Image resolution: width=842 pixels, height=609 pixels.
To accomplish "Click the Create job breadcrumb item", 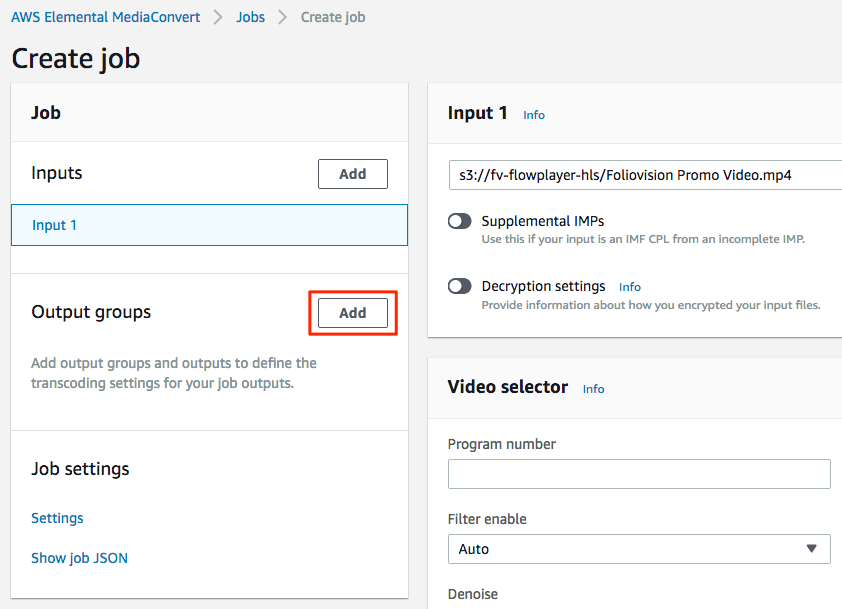I will (x=333, y=17).
